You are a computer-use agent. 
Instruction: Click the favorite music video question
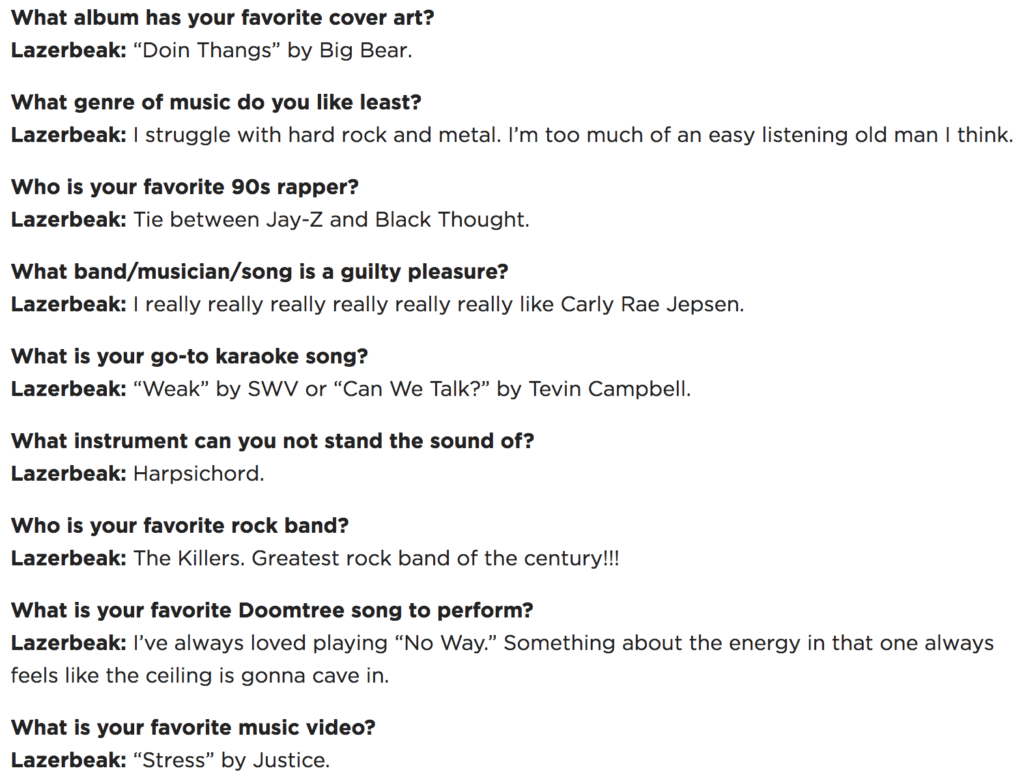click(193, 727)
